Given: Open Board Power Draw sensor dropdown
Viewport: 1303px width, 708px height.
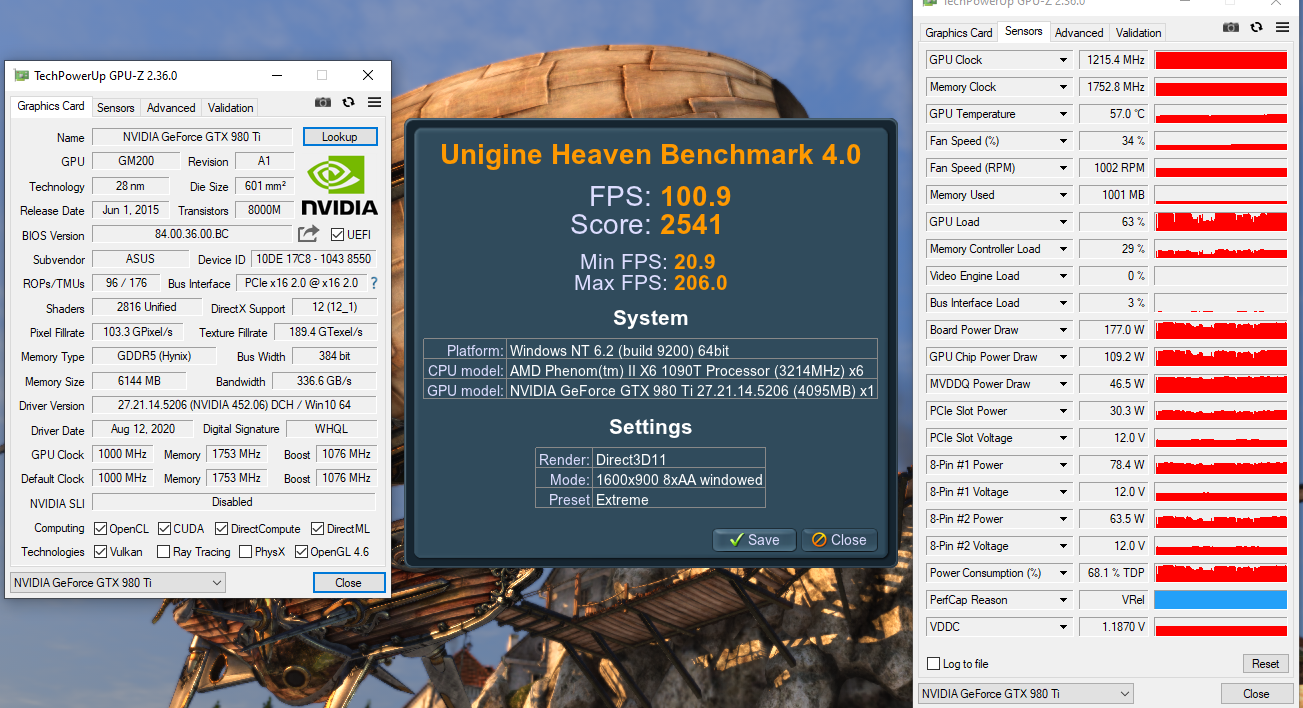Looking at the screenshot, I should tap(1063, 330).
